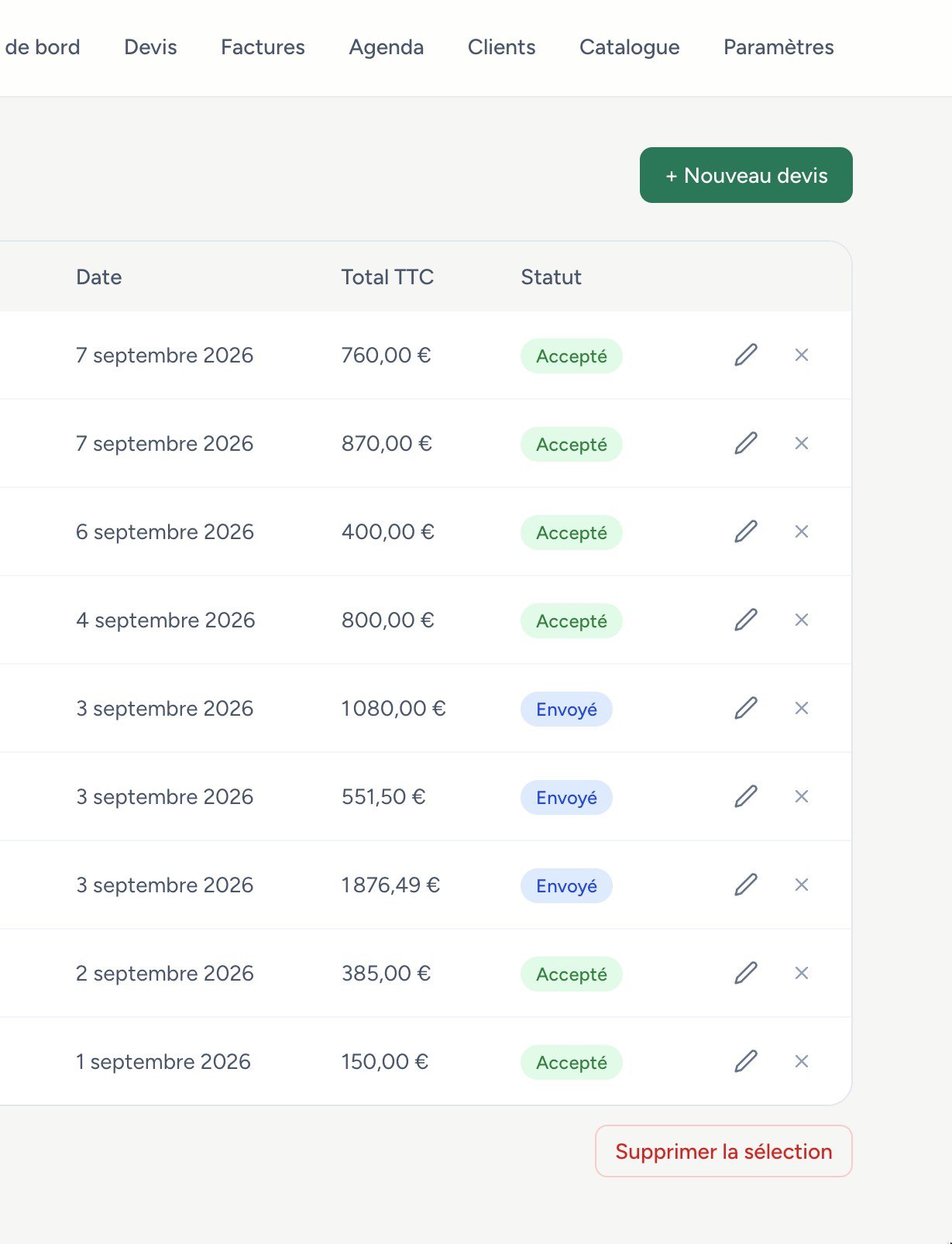Select the 4 septembre 2026 date cell
952x1244 pixels.
(x=166, y=620)
